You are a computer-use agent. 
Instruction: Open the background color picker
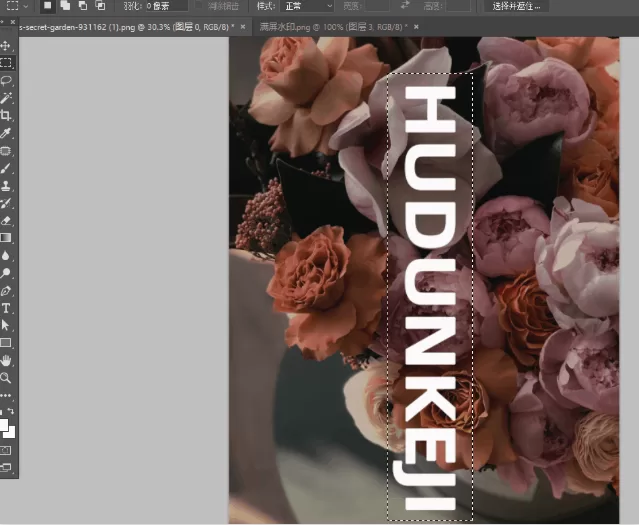click(x=11, y=433)
